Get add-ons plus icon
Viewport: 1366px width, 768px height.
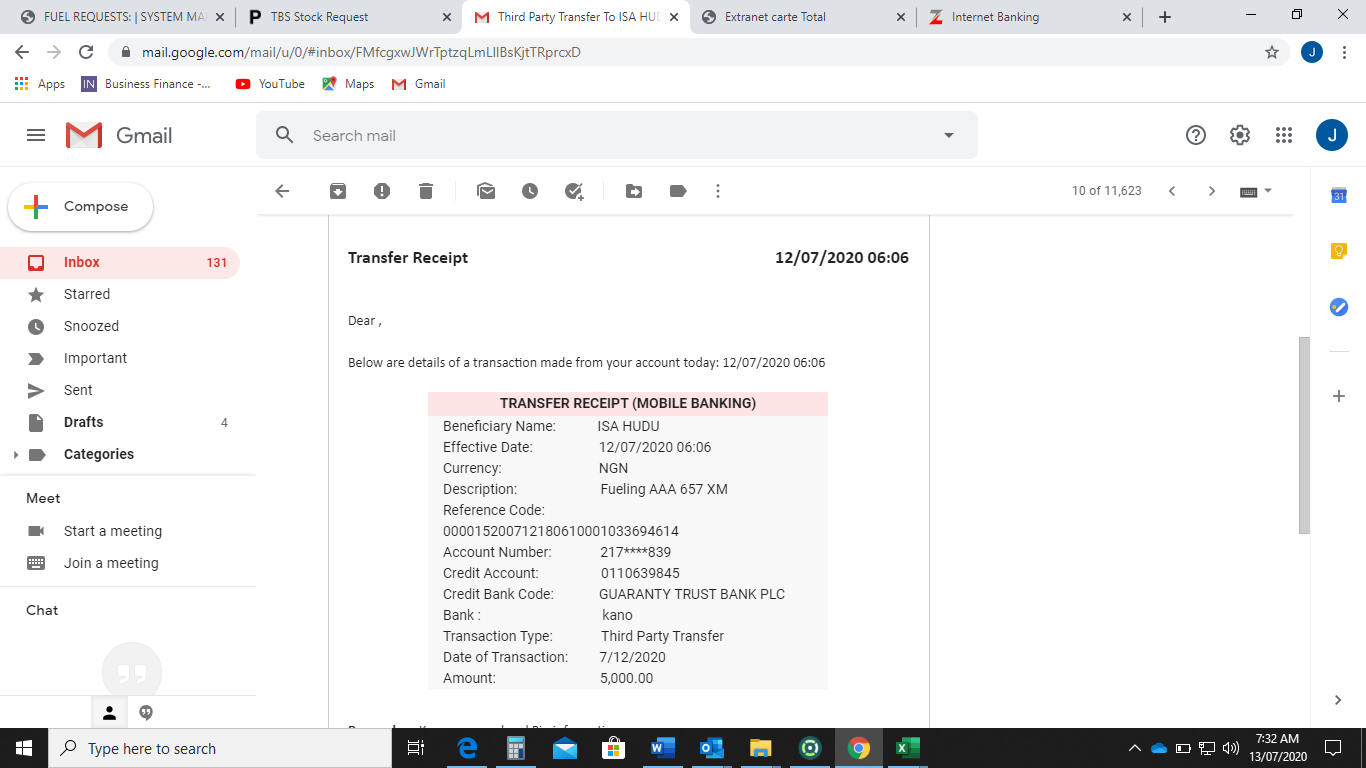point(1339,396)
